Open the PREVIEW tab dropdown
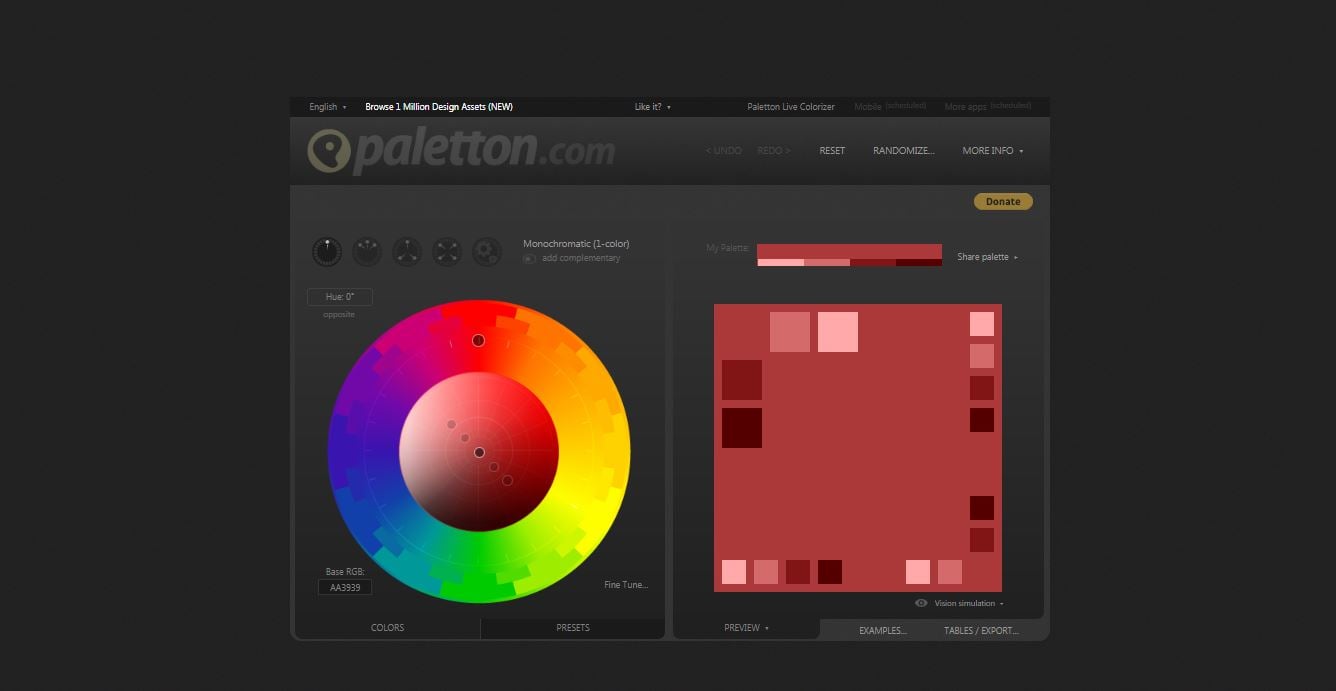 pos(746,628)
